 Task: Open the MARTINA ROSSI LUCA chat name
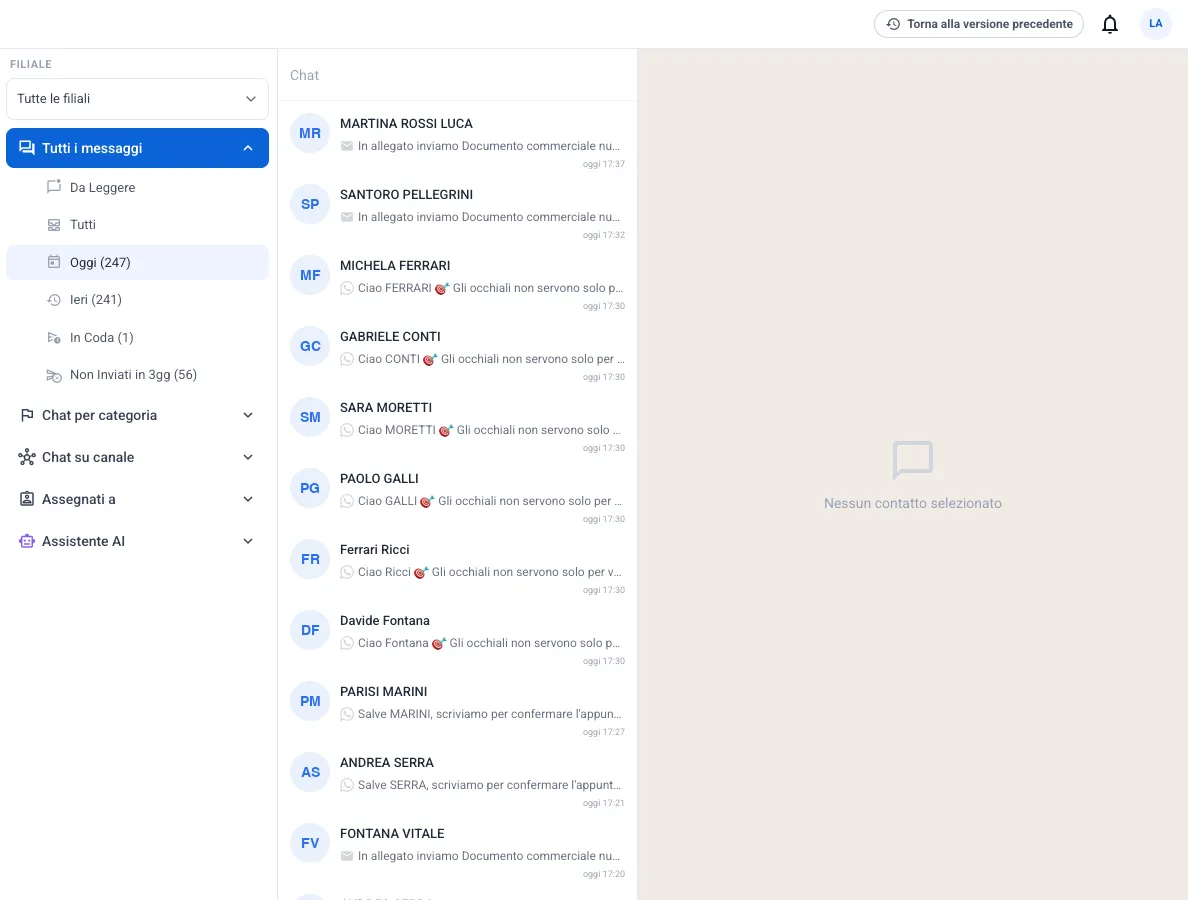pos(406,123)
